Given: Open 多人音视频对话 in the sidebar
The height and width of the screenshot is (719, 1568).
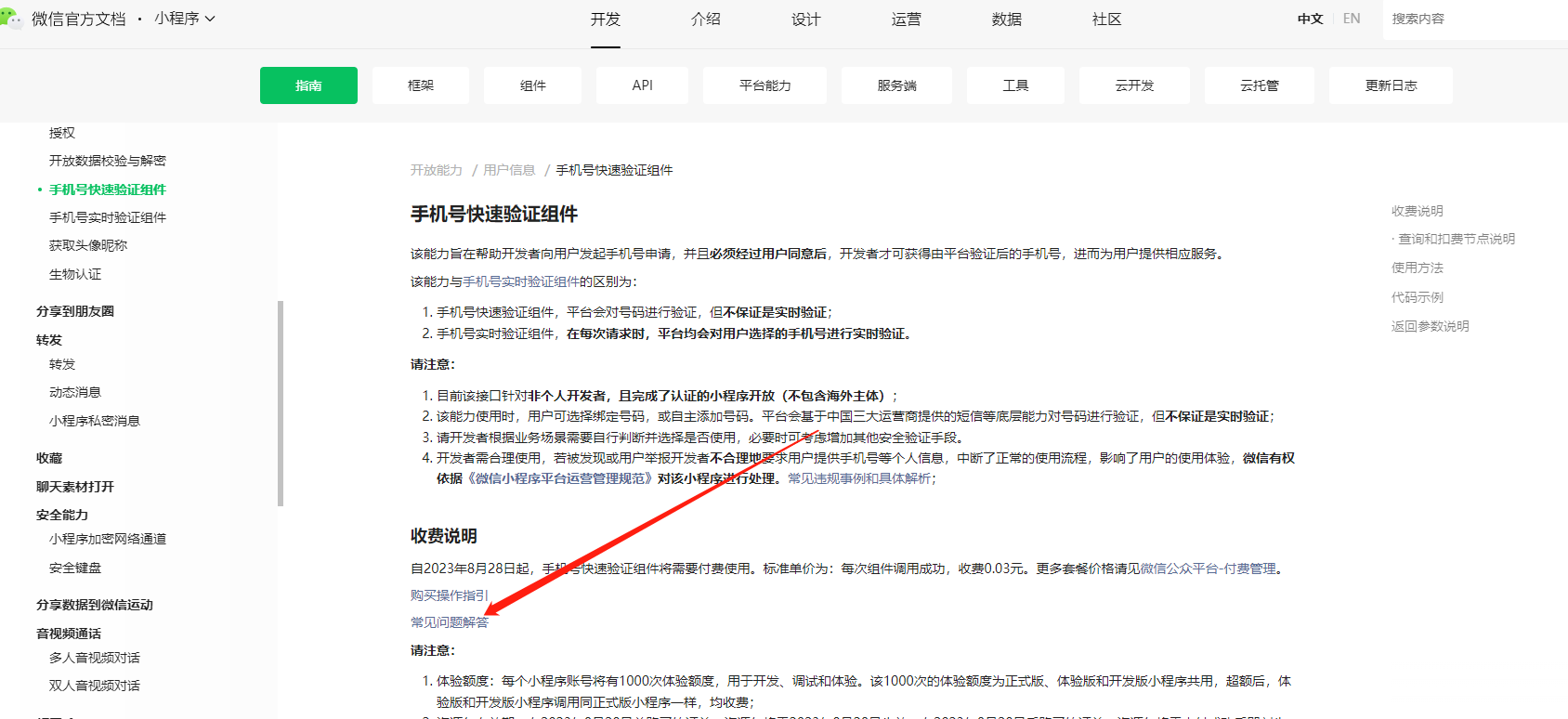Looking at the screenshot, I should [x=95, y=658].
